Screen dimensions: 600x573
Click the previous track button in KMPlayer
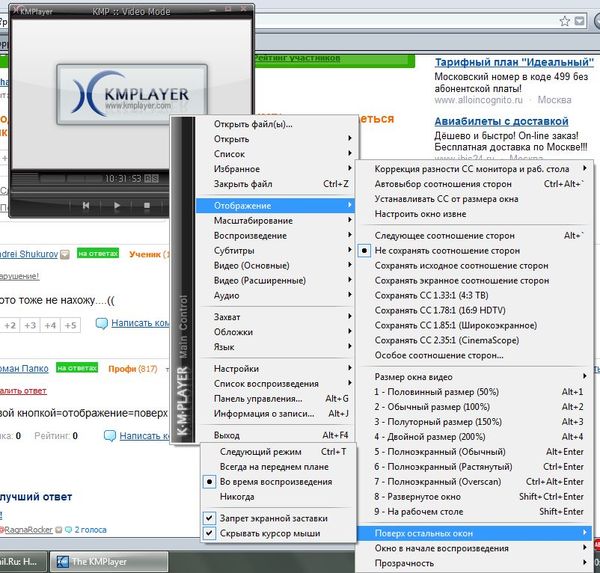[x=86, y=206]
